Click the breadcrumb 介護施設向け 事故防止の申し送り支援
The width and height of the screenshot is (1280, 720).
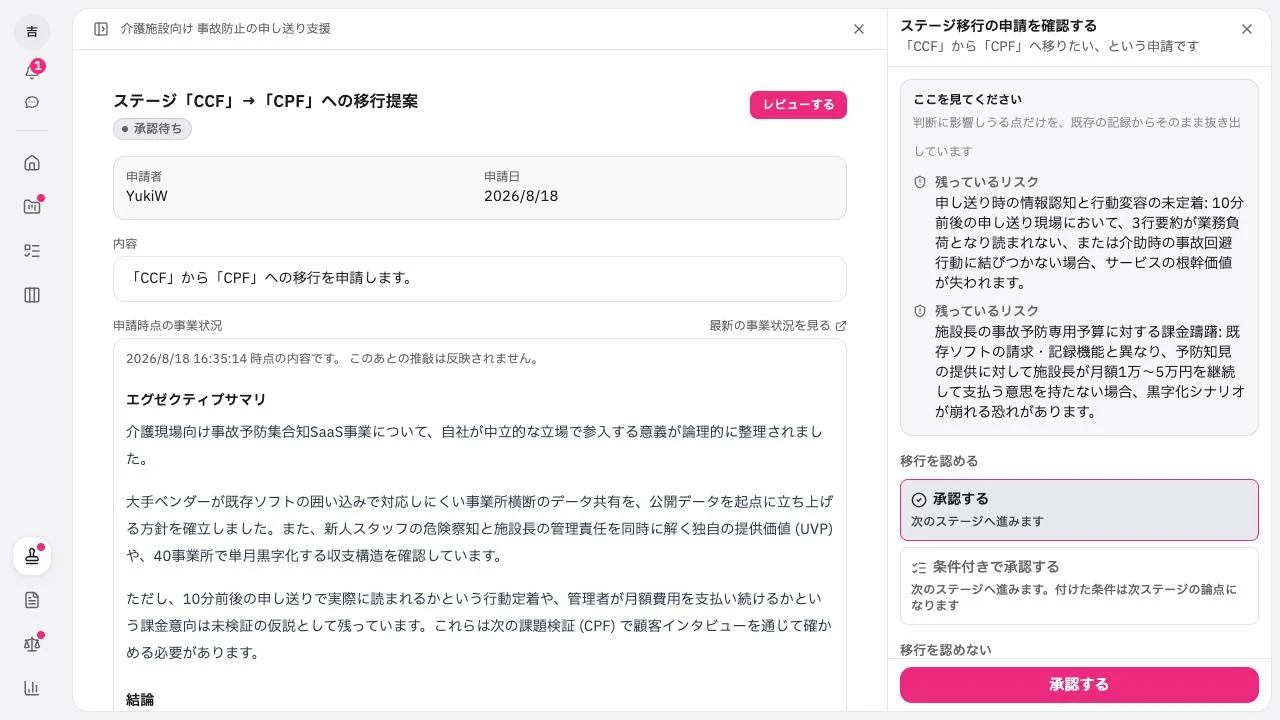pyautogui.click(x=226, y=29)
